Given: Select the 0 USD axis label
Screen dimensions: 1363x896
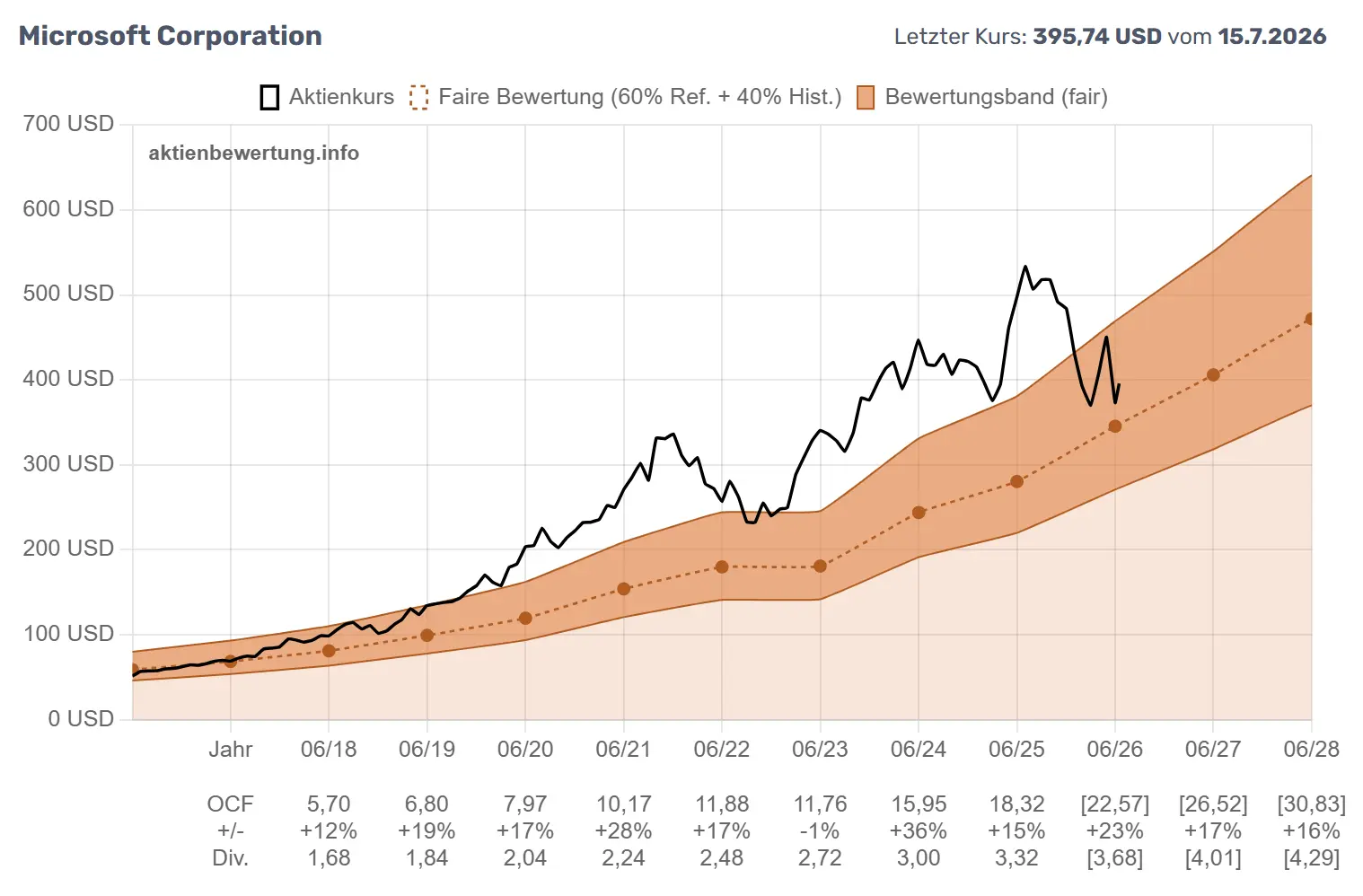Looking at the screenshot, I should click(81, 718).
